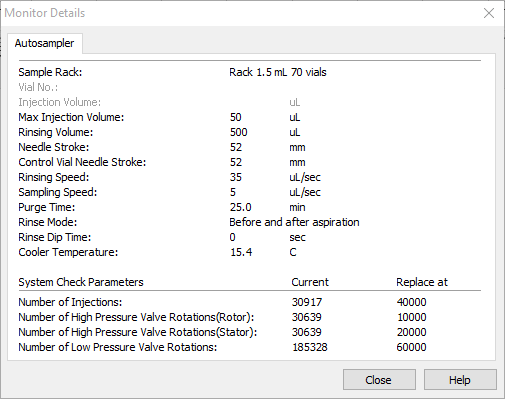Click the Purge Time label
505x399 pixels.
[47, 207]
